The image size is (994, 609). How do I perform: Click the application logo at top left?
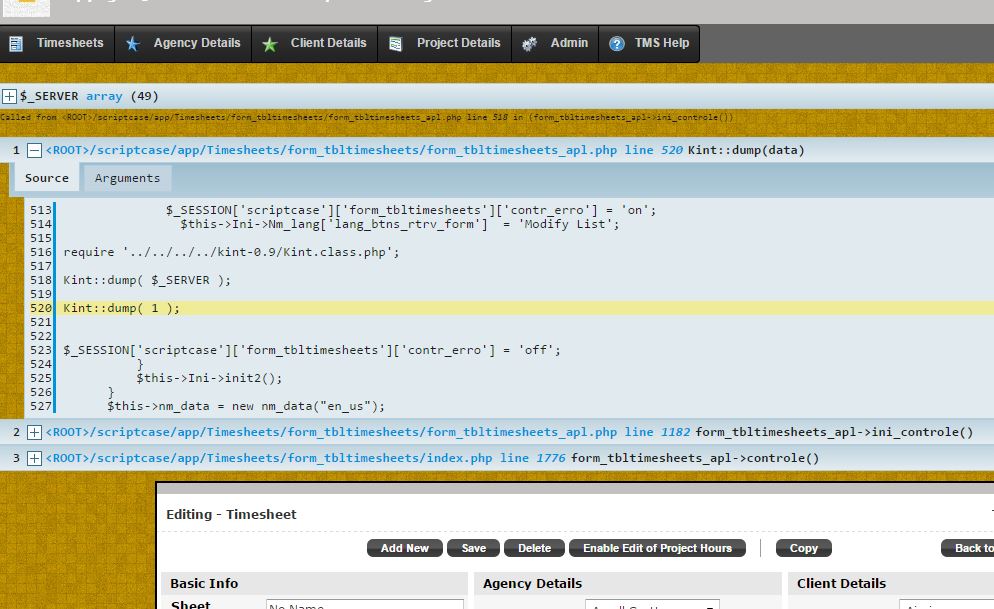(27, 8)
